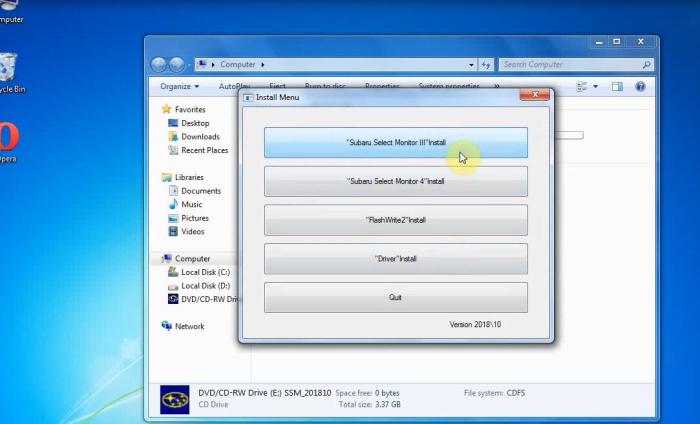Open the address bar history dropdown
700x424 pixels.
tap(471, 65)
